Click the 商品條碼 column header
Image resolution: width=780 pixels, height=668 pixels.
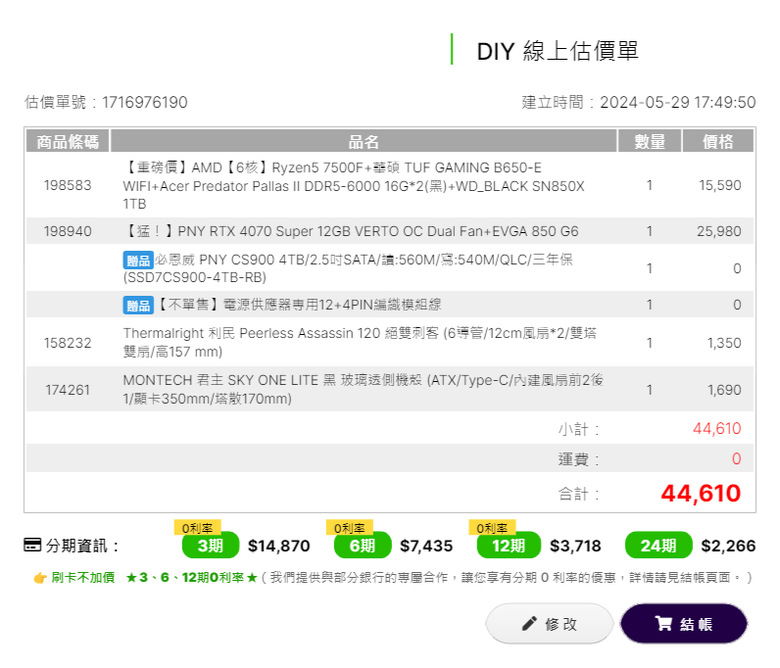[68, 141]
